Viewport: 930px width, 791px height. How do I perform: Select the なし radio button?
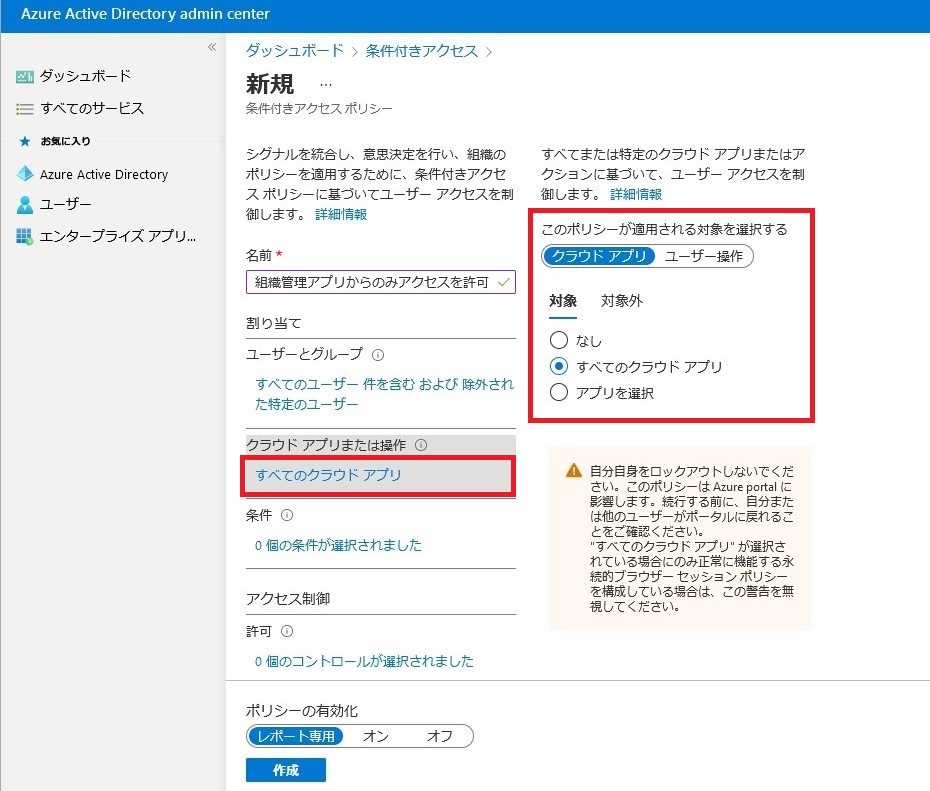[x=559, y=340]
